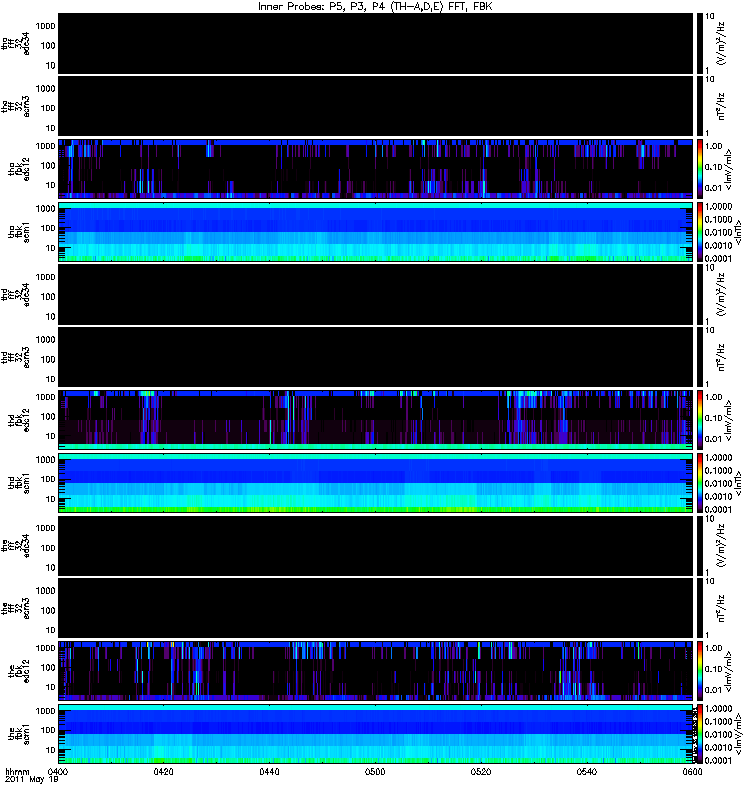
Task: Click the tha fbk edc12 y-axis label
Action: click(19, 167)
